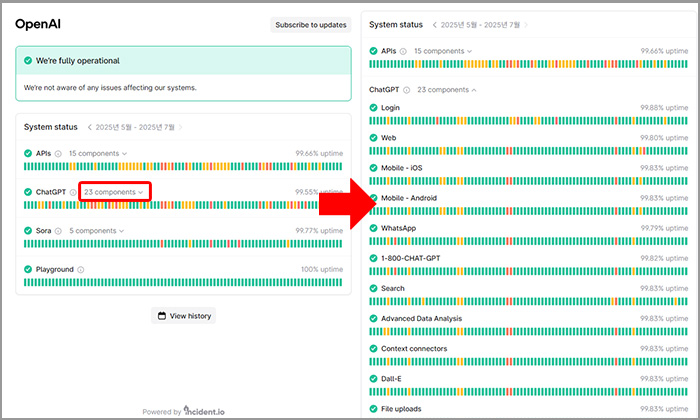This screenshot has height=420, width=700.
Task: Go to previous date range in left panel
Action: tap(90, 127)
